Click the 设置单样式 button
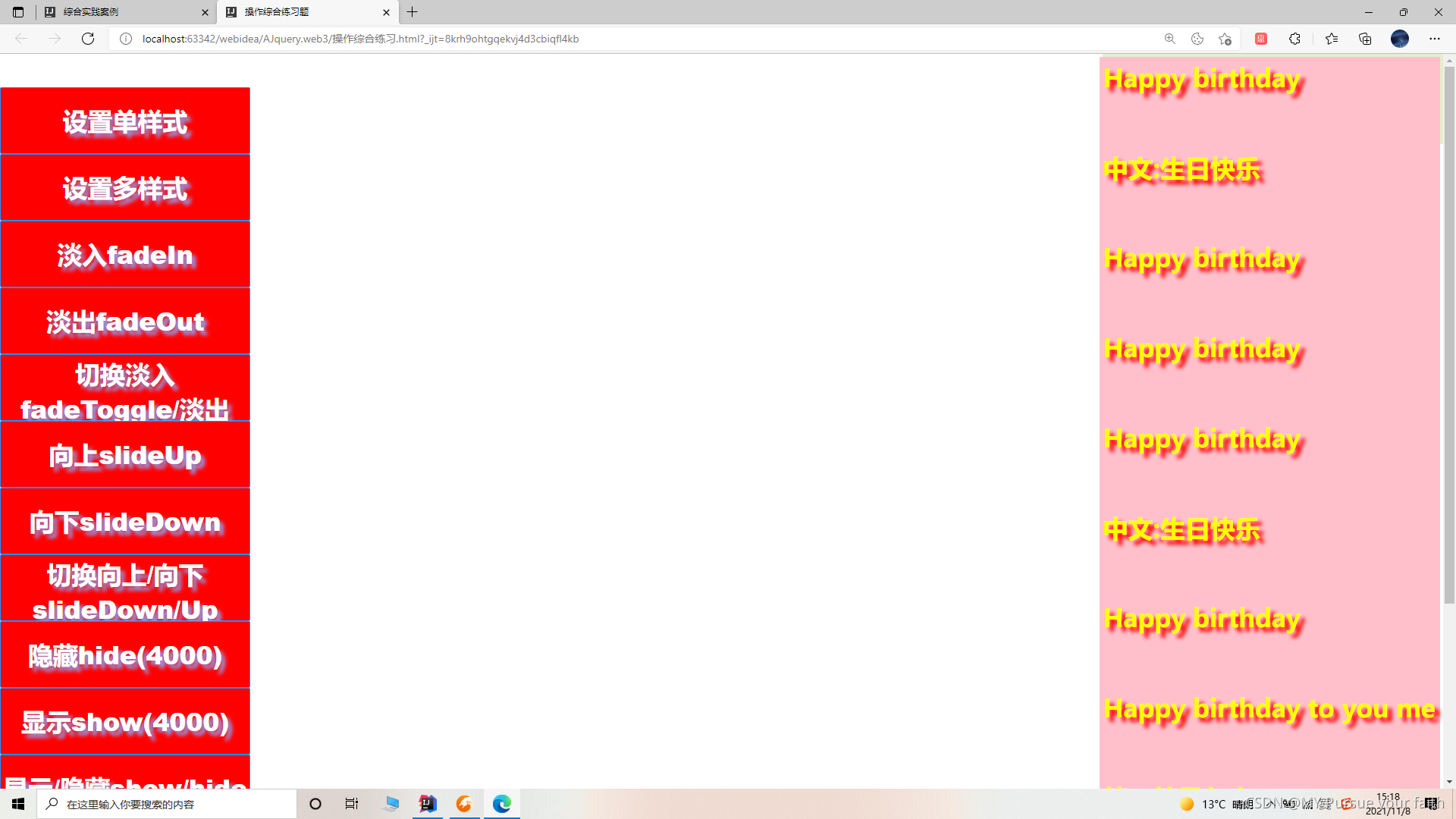Viewport: 1456px width, 819px height. pos(125,121)
